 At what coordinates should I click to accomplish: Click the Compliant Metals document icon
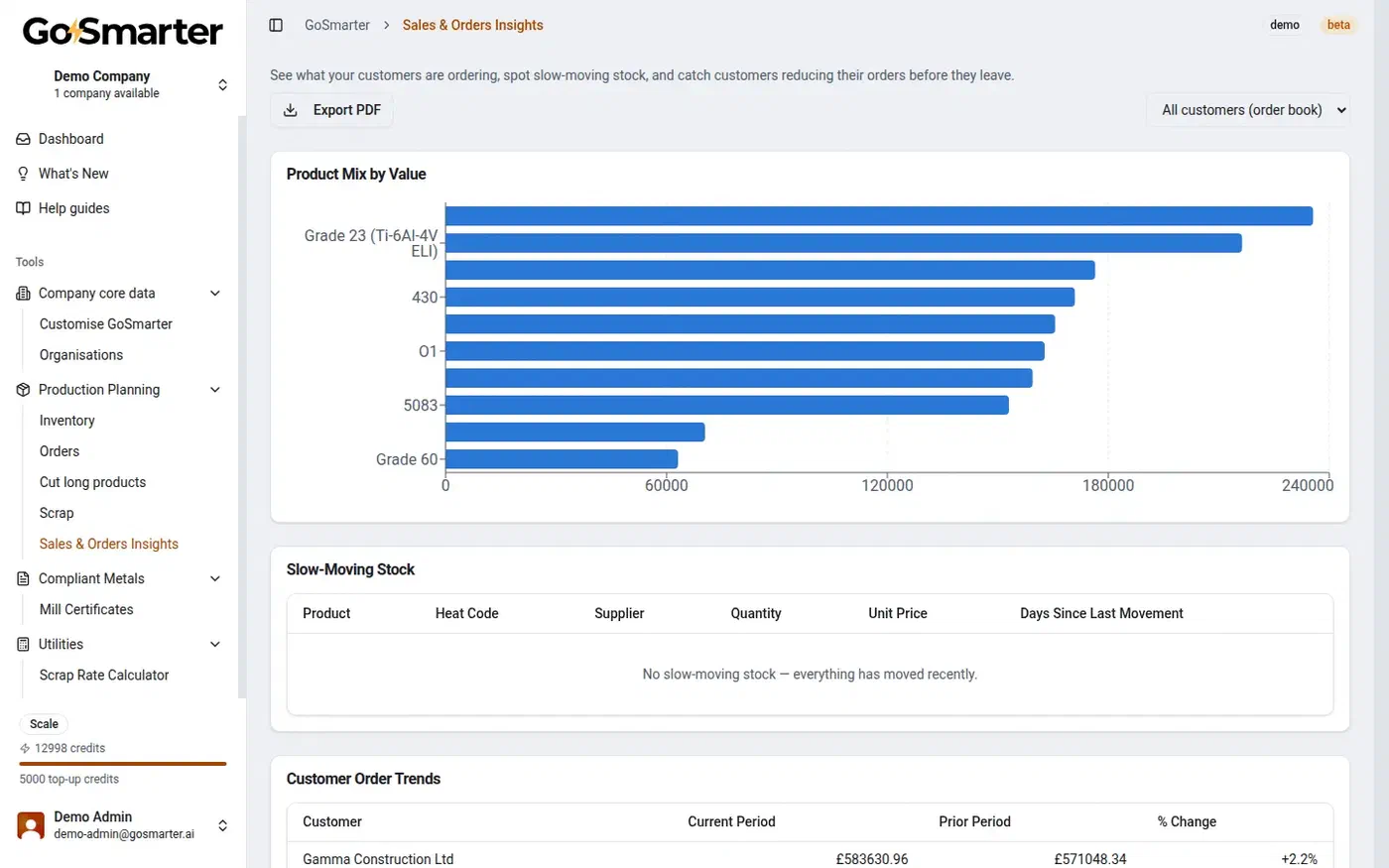pos(23,578)
